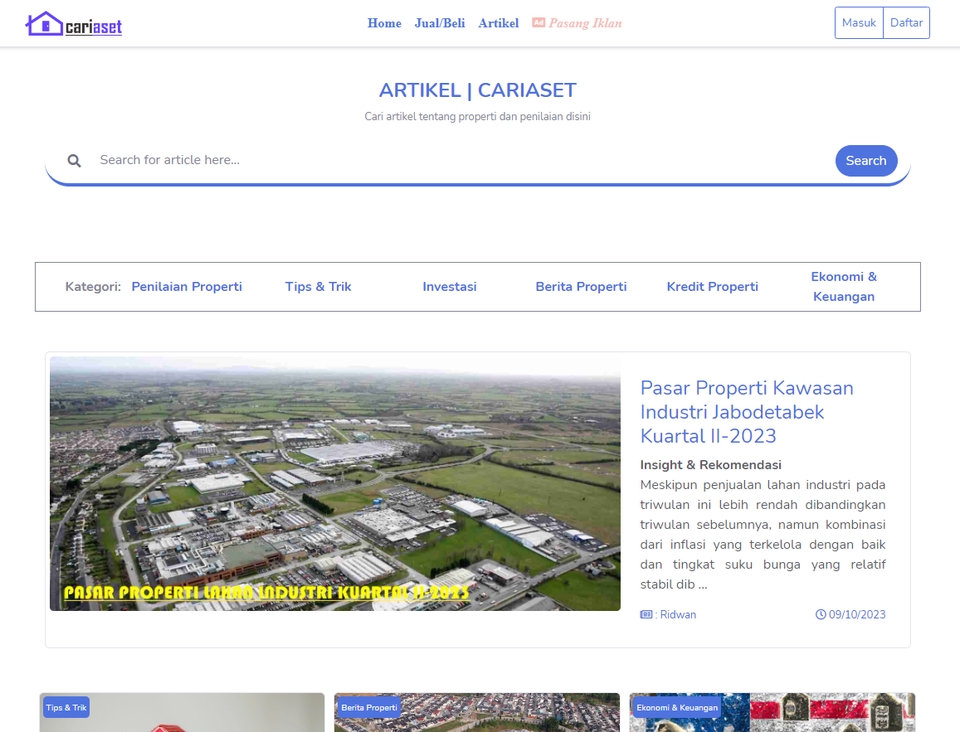The height and width of the screenshot is (732, 960).
Task: Click the featured article aerial photo thumbnail
Action: [x=335, y=483]
